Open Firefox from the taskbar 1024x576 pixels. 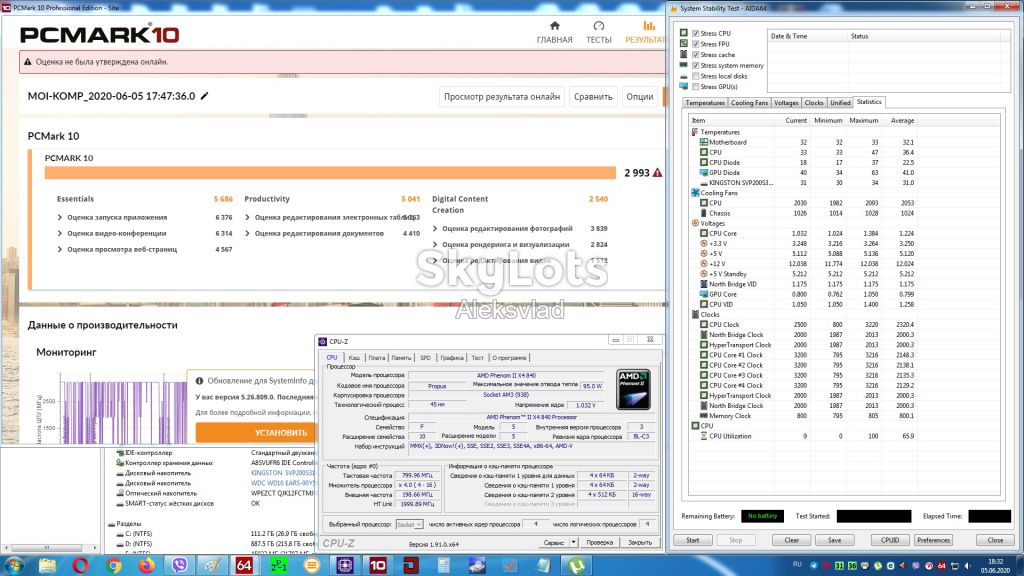click(x=146, y=565)
